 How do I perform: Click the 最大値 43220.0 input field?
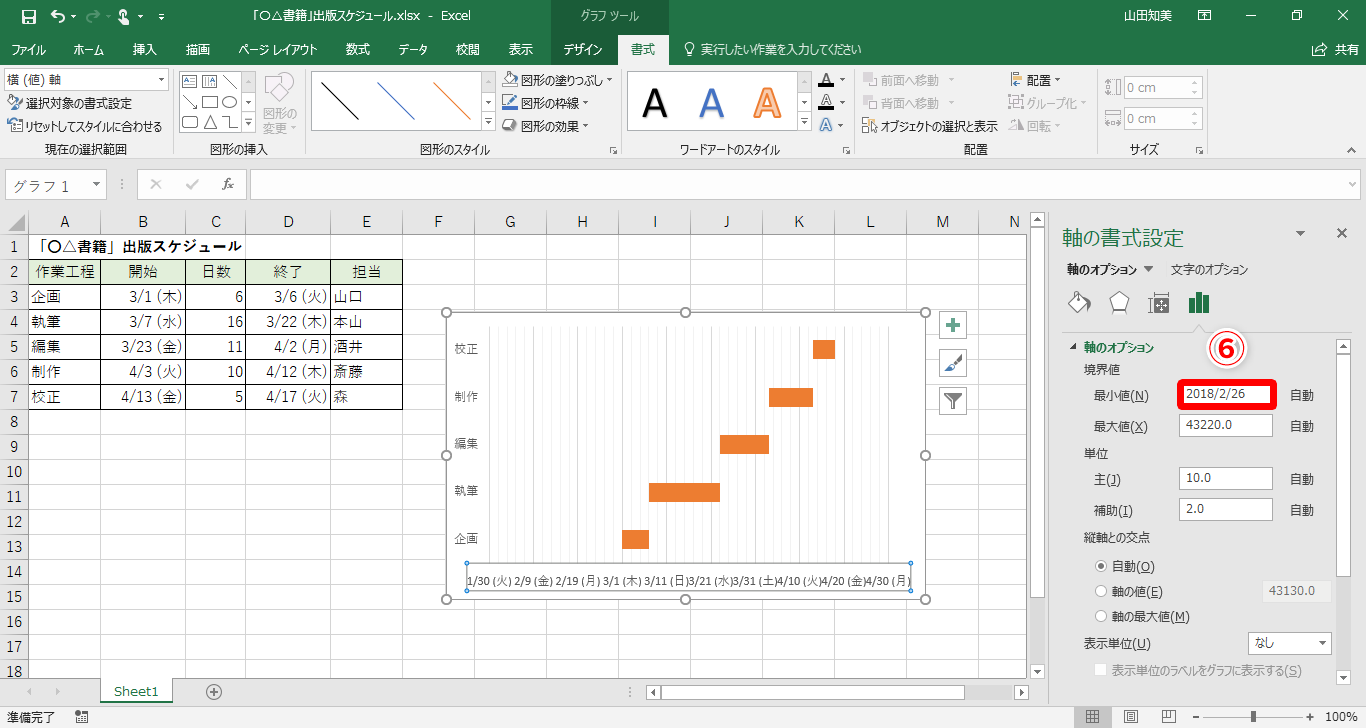pyautogui.click(x=1226, y=426)
